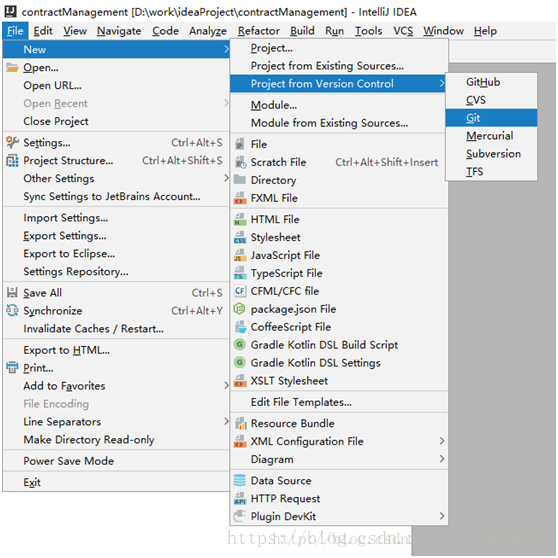Expand the Other Settings submenu arrow
The height and width of the screenshot is (558, 558).
pyautogui.click(x=226, y=178)
